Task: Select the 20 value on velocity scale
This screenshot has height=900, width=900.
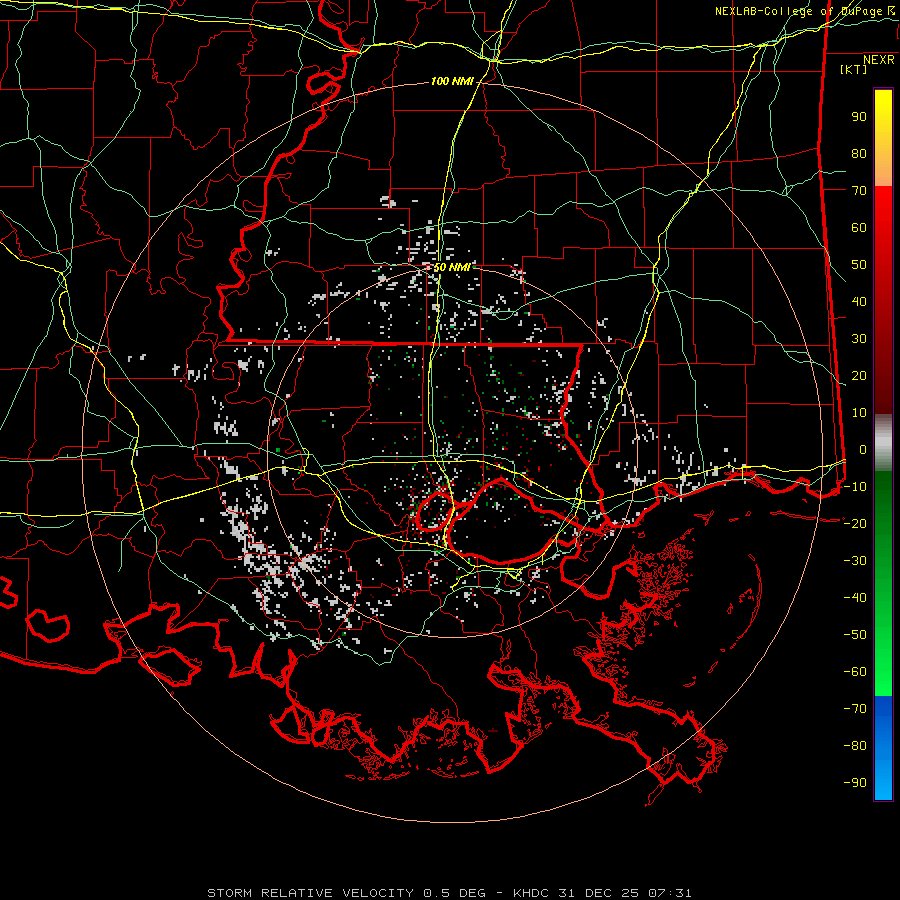Action: point(859,375)
